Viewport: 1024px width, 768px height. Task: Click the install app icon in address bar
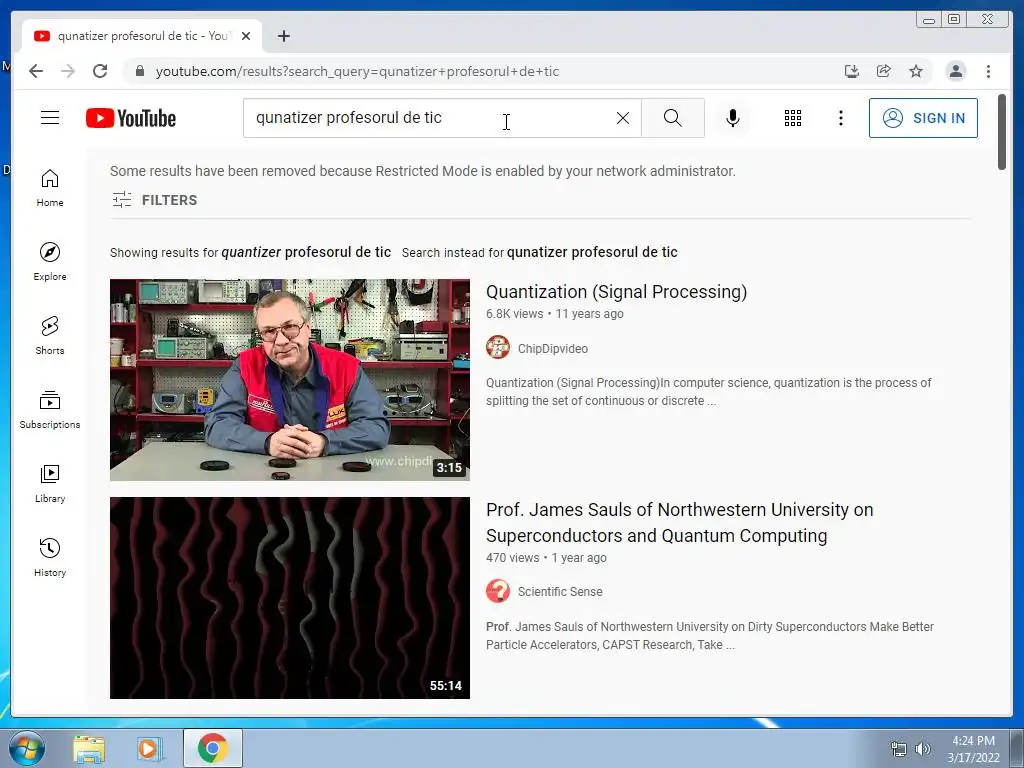pos(851,71)
